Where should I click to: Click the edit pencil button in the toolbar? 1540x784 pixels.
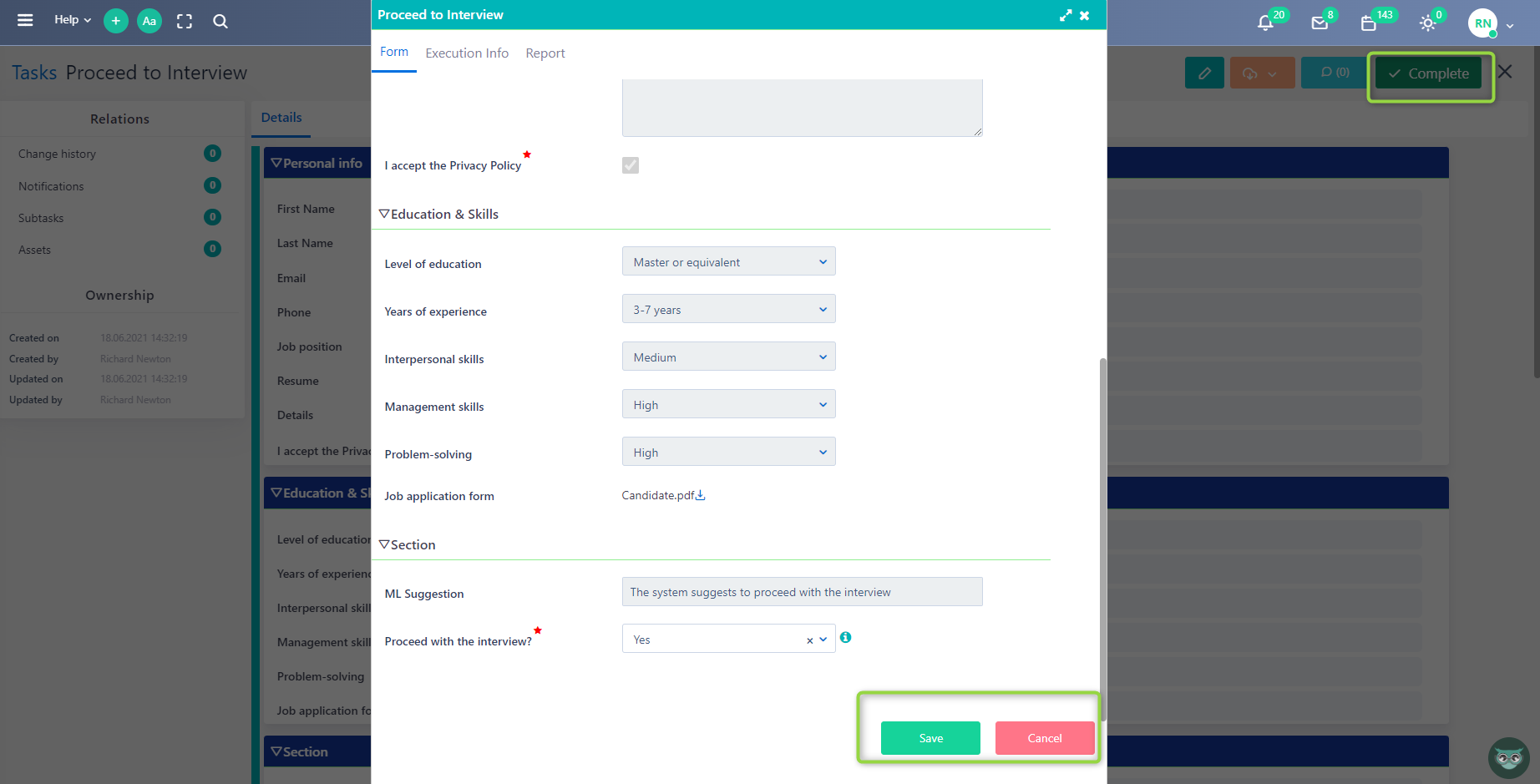click(1204, 73)
